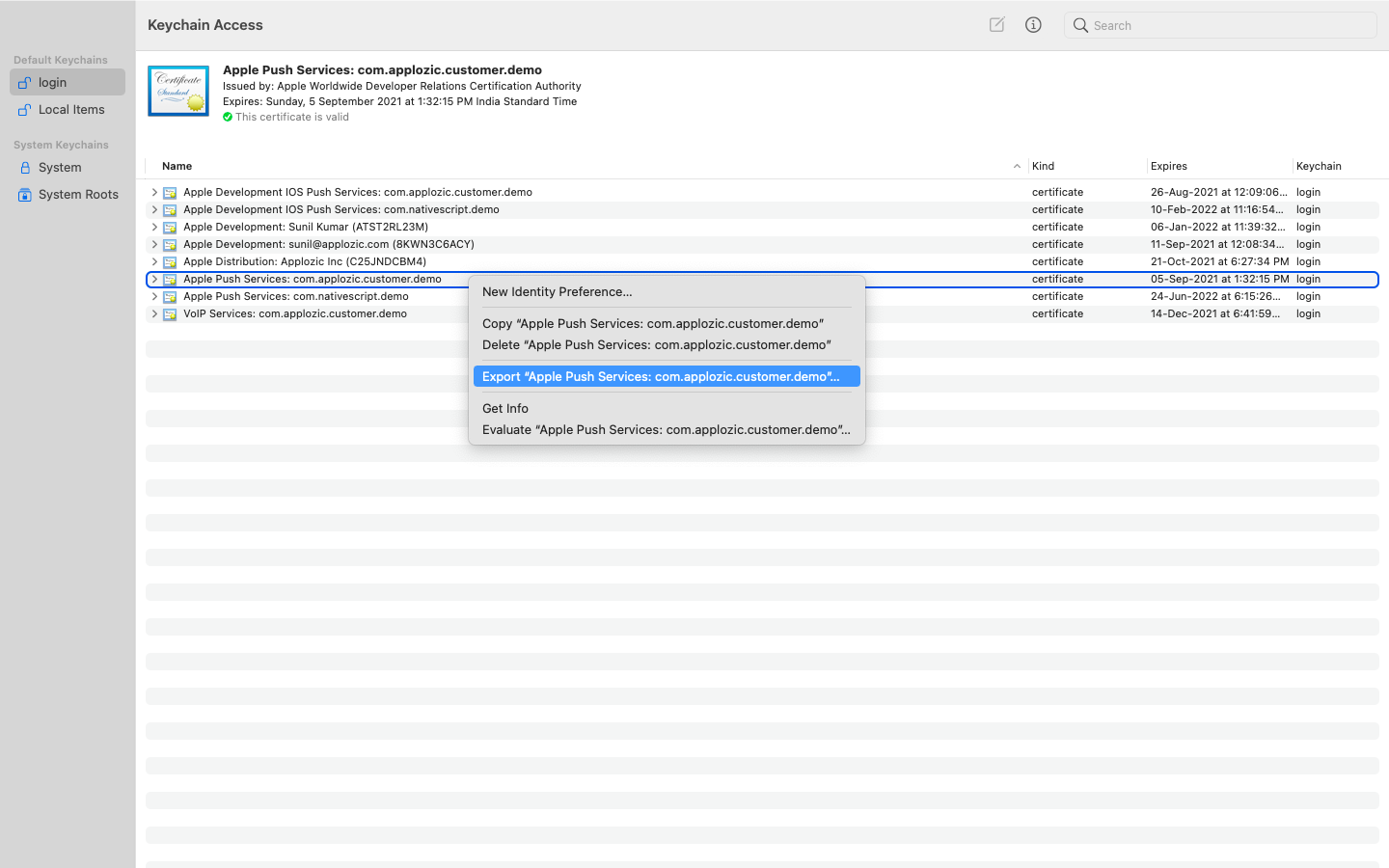The height and width of the screenshot is (868, 1389).
Task: Click certificate icon for Push Services nativescript.demo
Action: point(170,297)
